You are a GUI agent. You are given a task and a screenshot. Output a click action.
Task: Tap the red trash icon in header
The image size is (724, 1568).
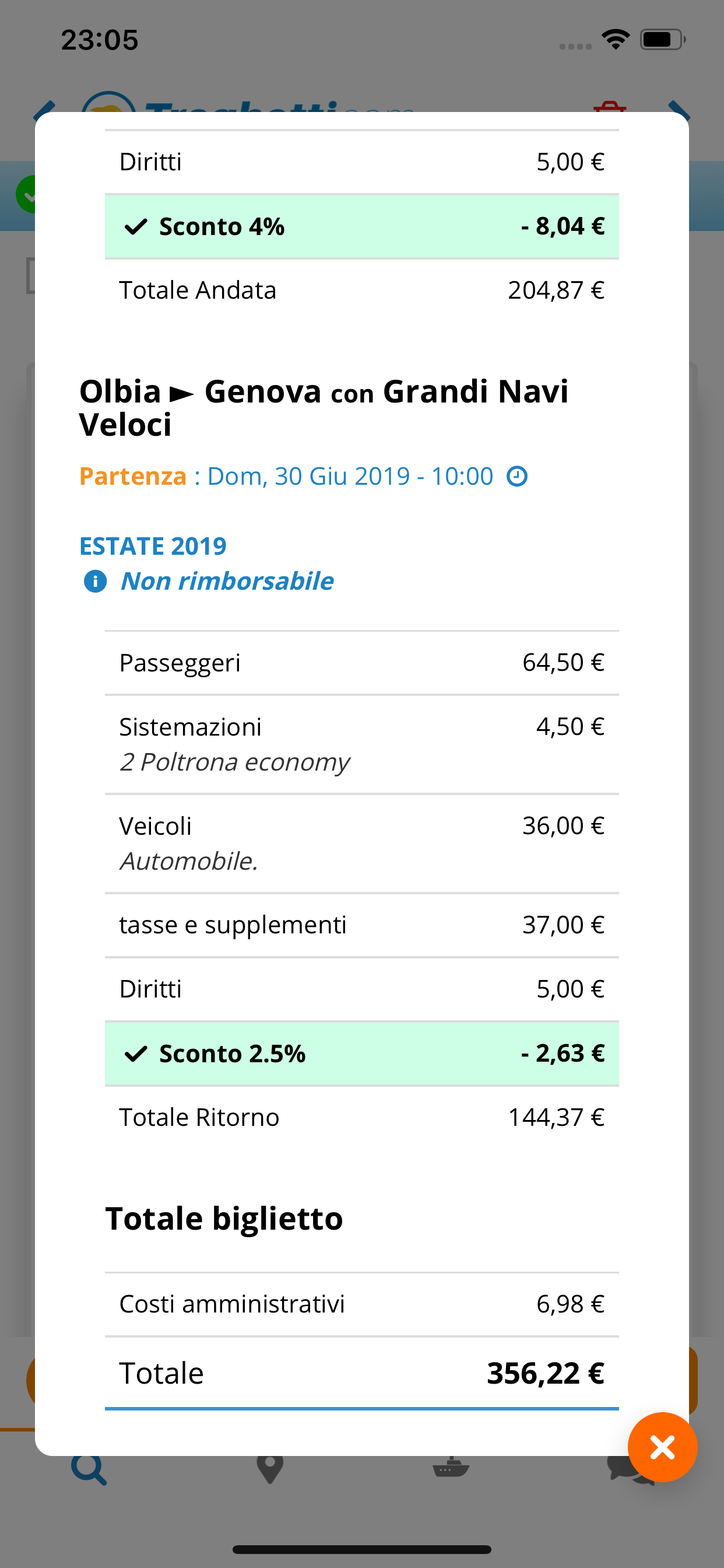tap(610, 108)
